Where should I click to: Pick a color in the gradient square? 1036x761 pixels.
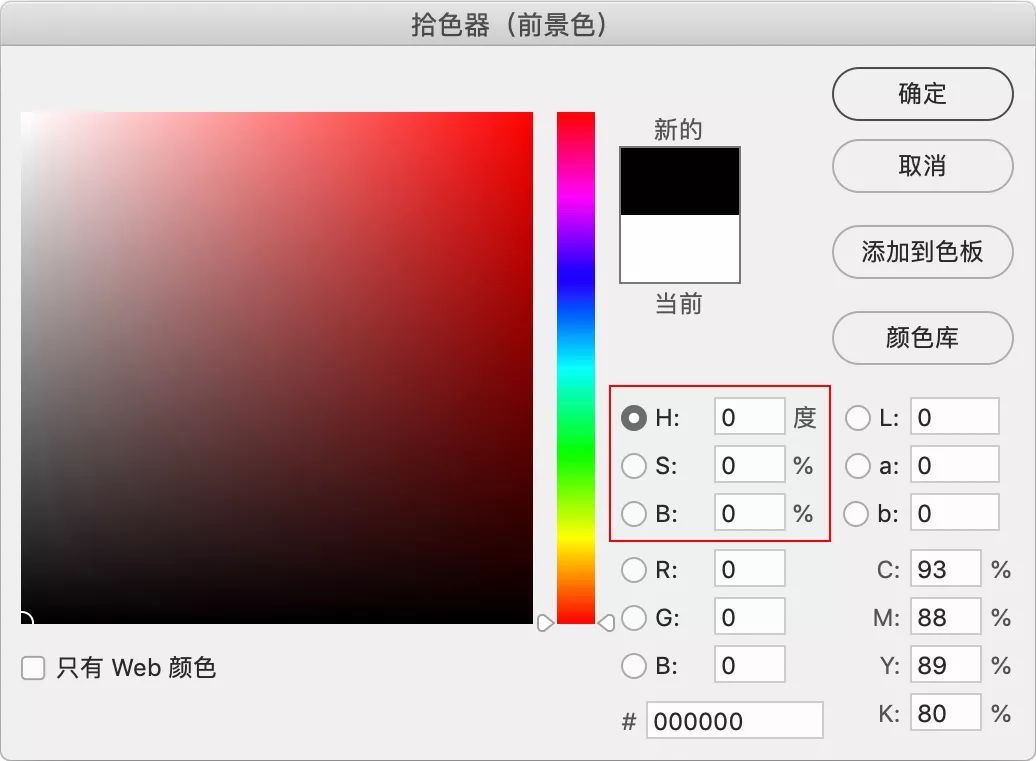coord(277,370)
